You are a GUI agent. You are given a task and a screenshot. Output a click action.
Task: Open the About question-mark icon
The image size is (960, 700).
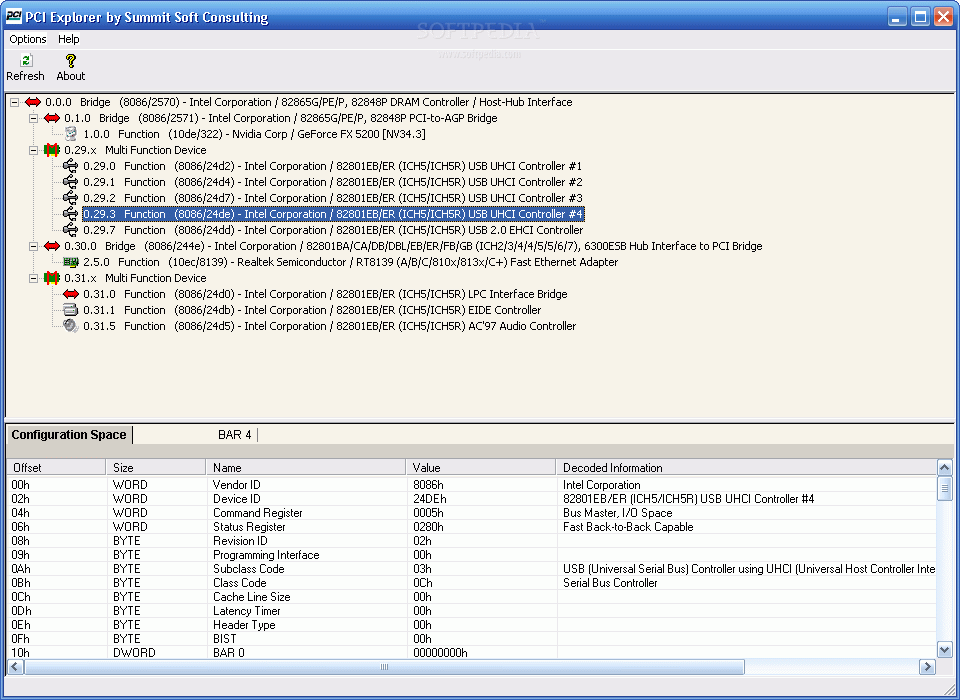[71, 60]
